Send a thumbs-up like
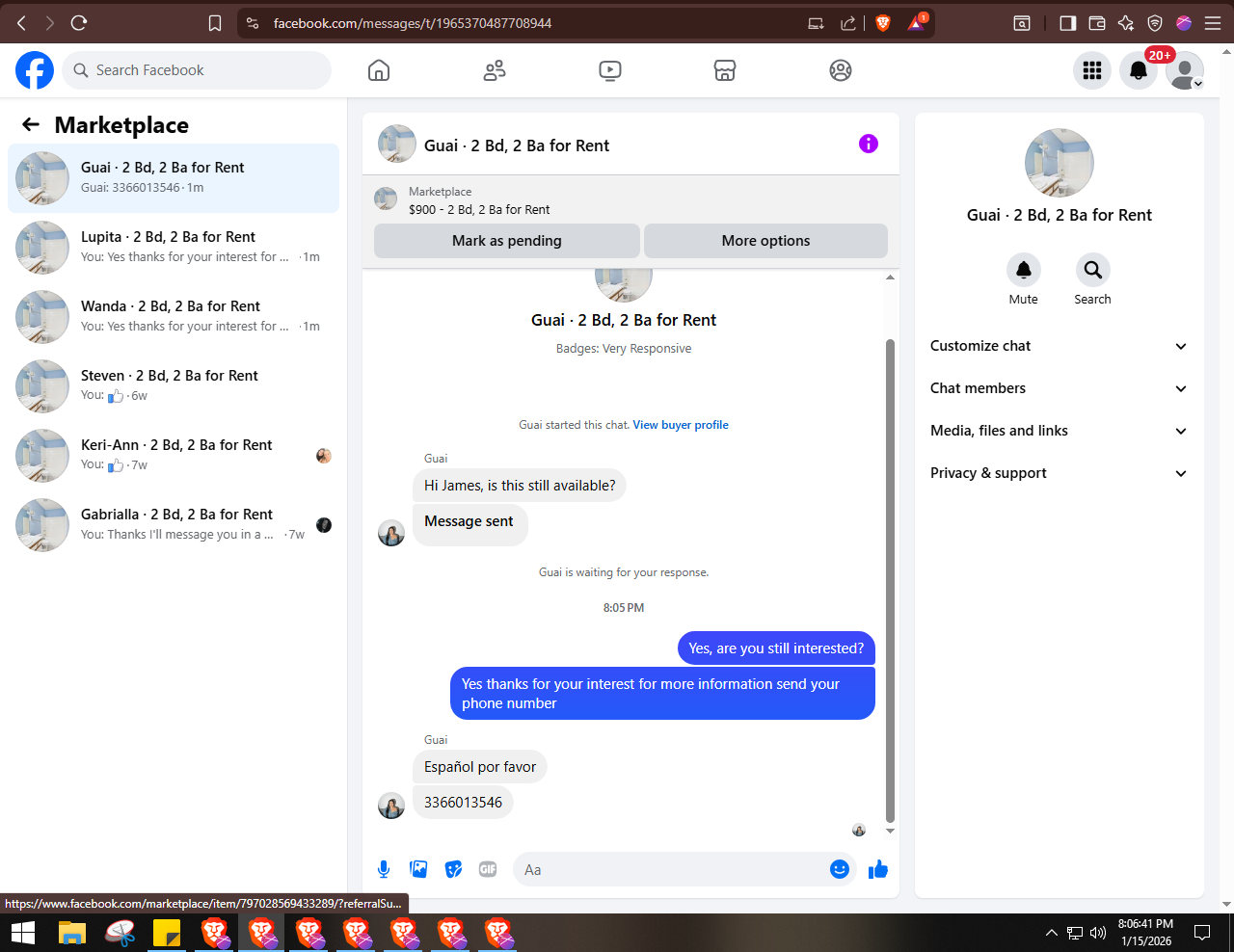 [878, 869]
